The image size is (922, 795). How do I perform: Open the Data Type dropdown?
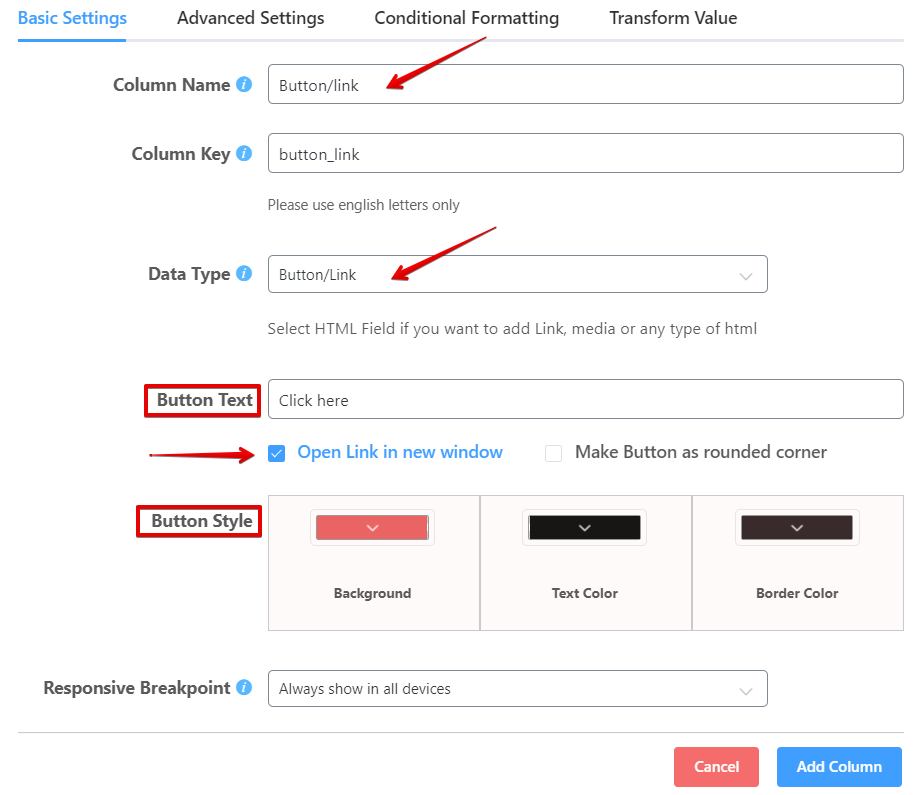click(x=517, y=274)
